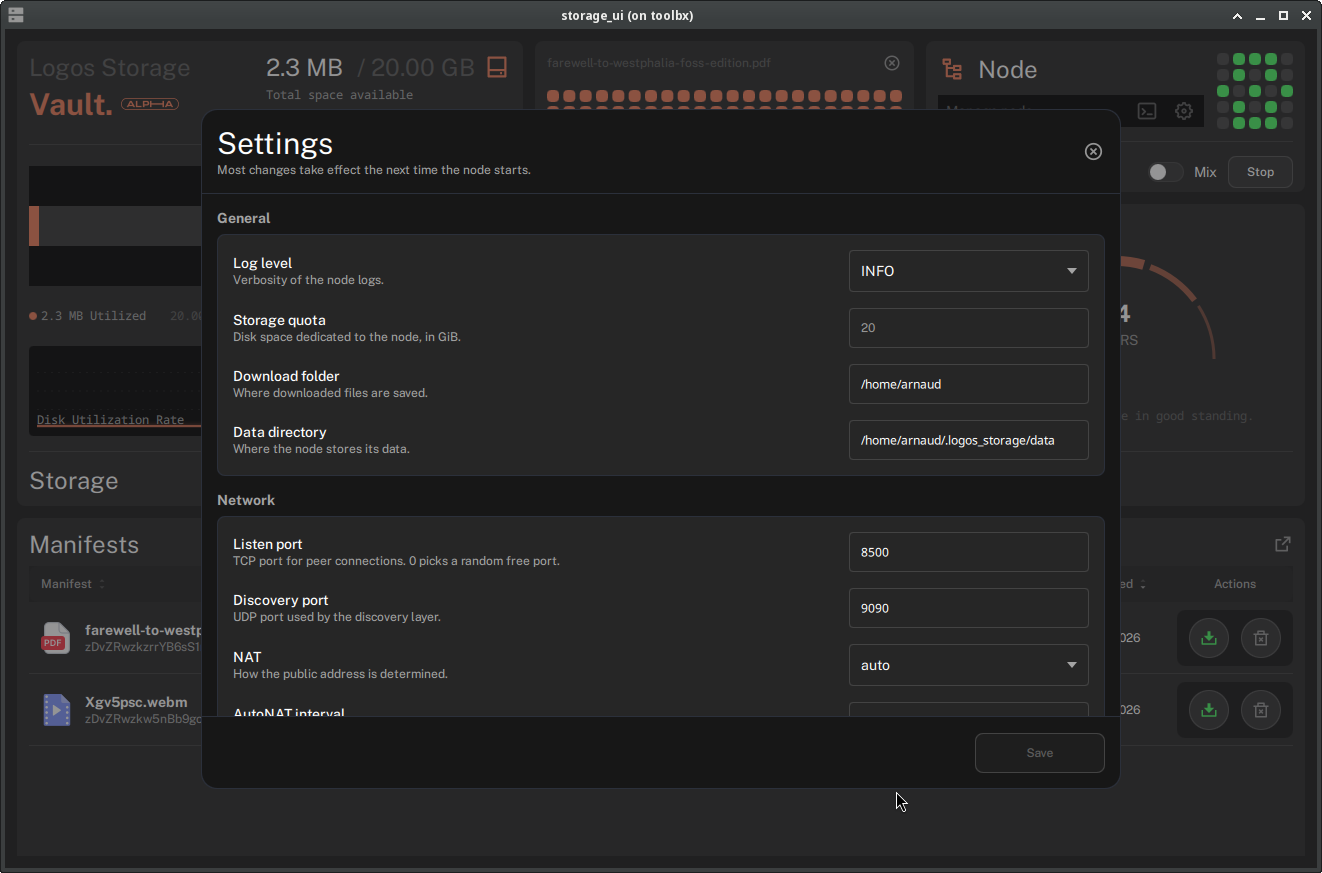Open the node terminal console icon
The width and height of the screenshot is (1322, 873).
(1148, 111)
